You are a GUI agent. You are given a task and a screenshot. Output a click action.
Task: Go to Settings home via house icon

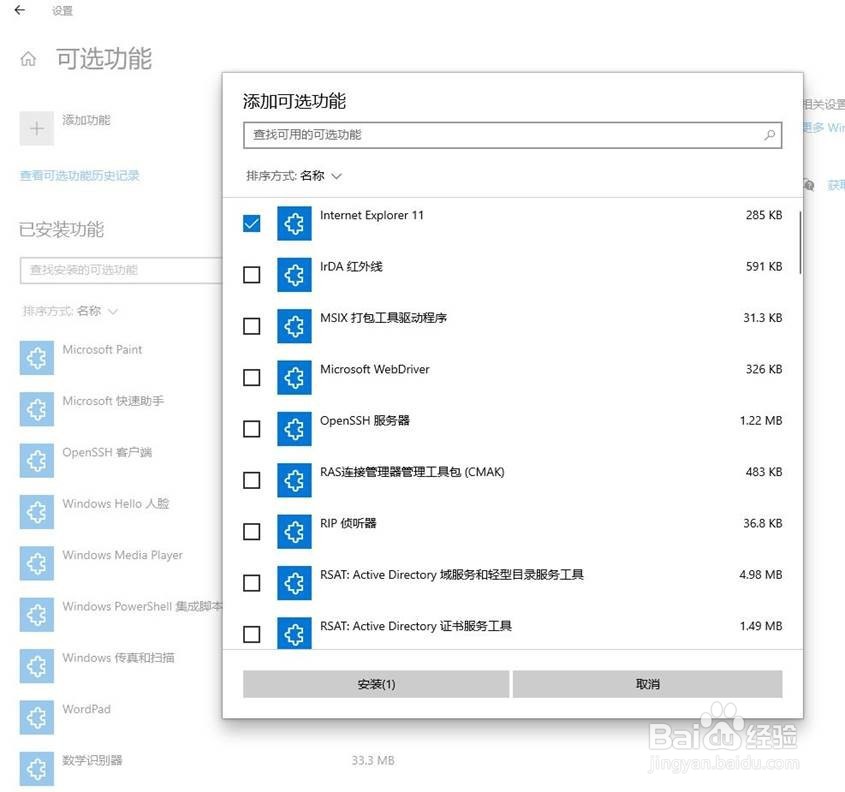(x=28, y=59)
